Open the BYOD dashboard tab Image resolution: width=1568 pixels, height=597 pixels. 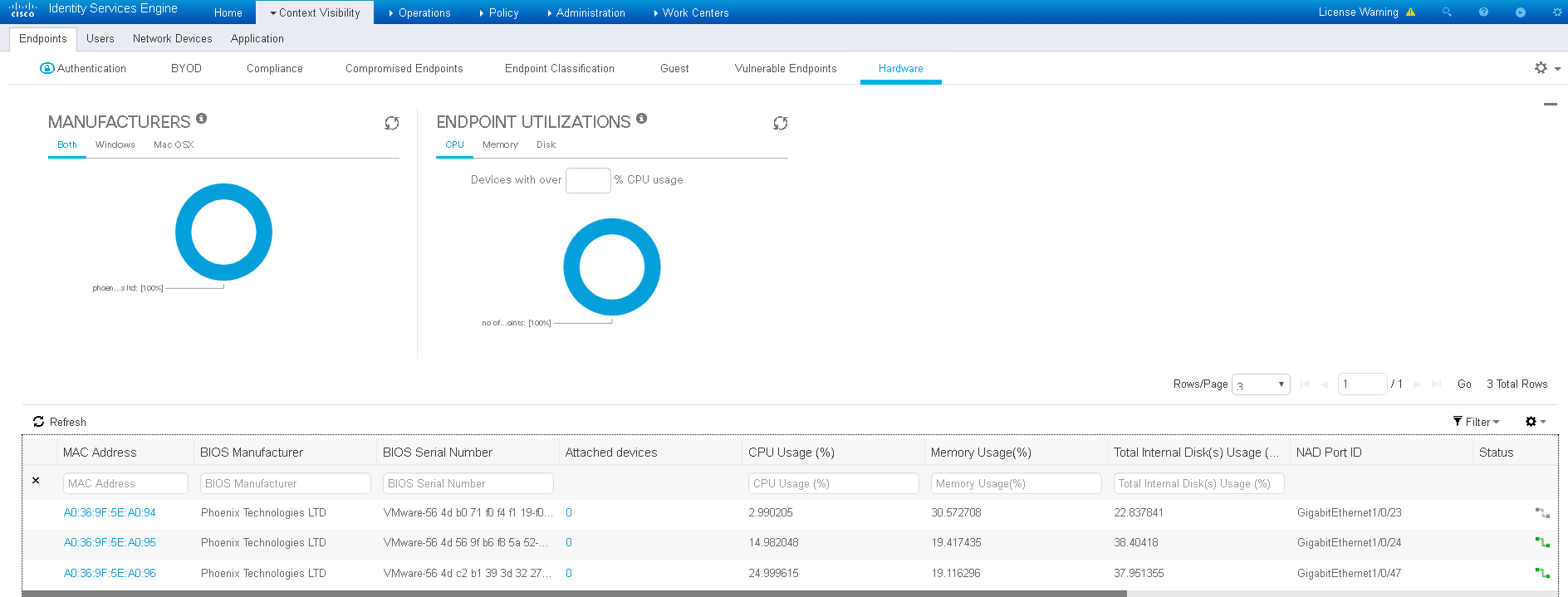pos(186,68)
